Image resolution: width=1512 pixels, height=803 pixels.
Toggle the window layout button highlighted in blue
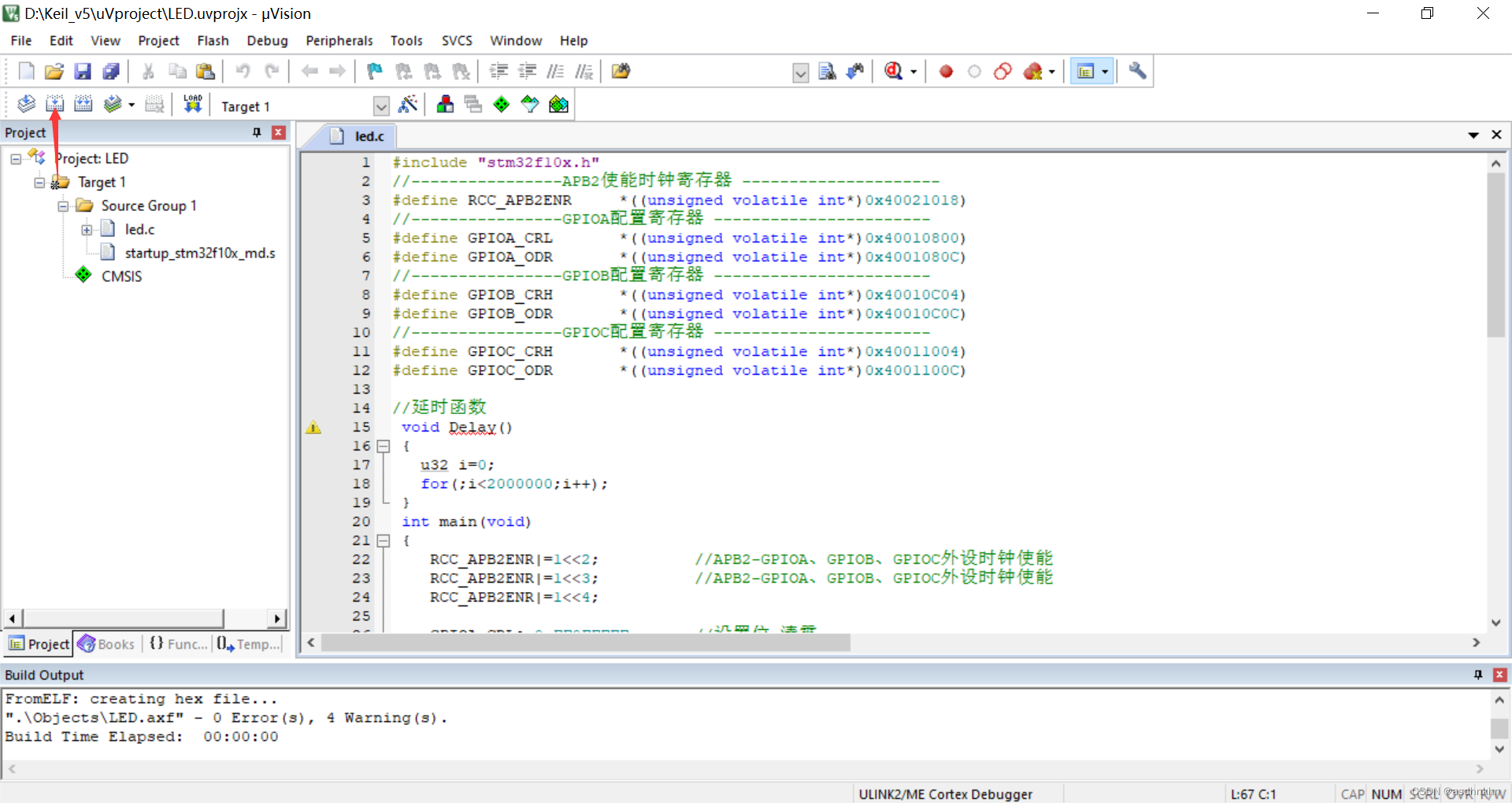[1086, 72]
